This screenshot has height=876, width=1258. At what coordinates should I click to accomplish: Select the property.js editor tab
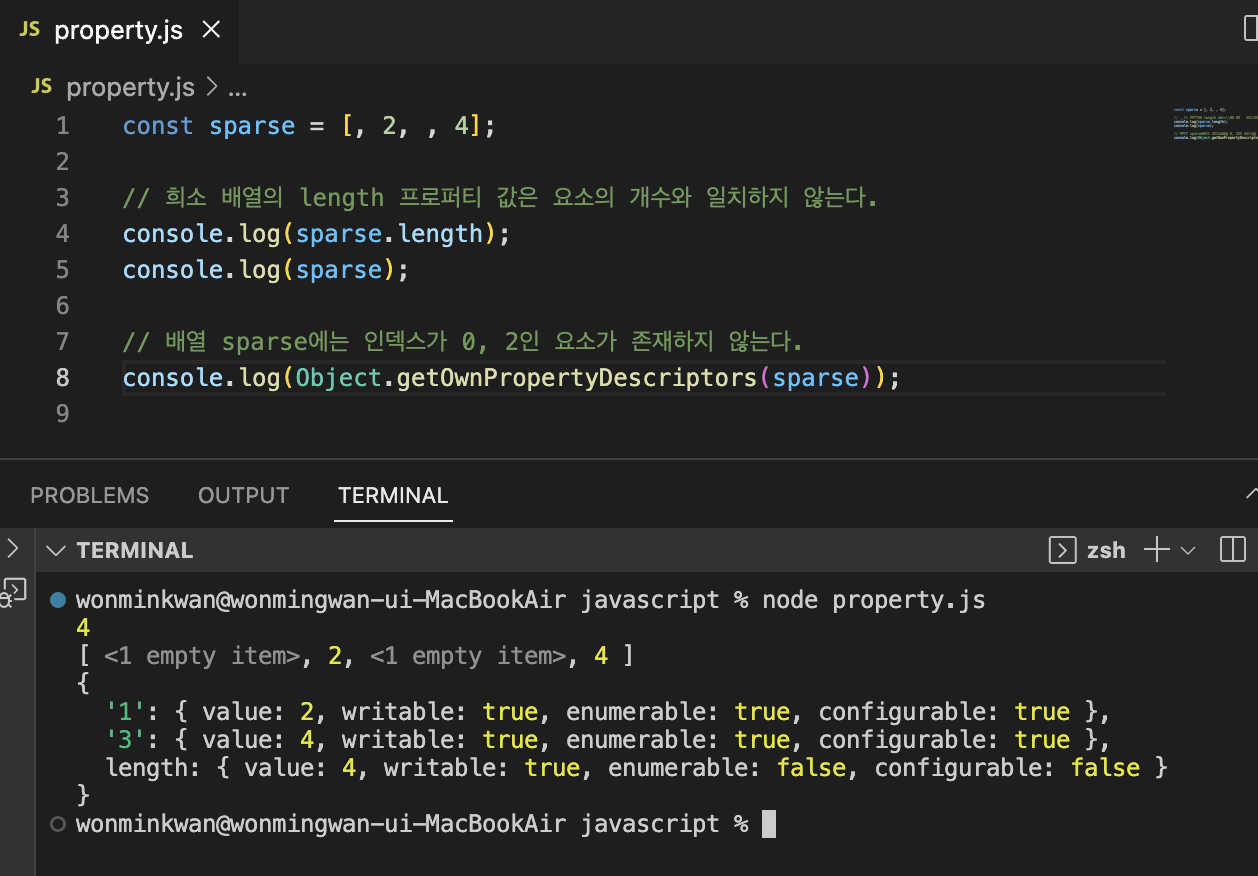click(x=119, y=30)
